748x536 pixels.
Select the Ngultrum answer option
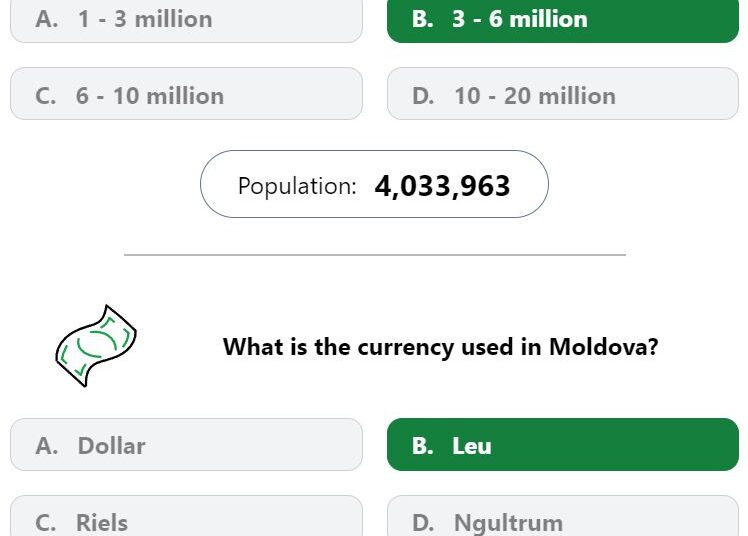click(x=563, y=516)
